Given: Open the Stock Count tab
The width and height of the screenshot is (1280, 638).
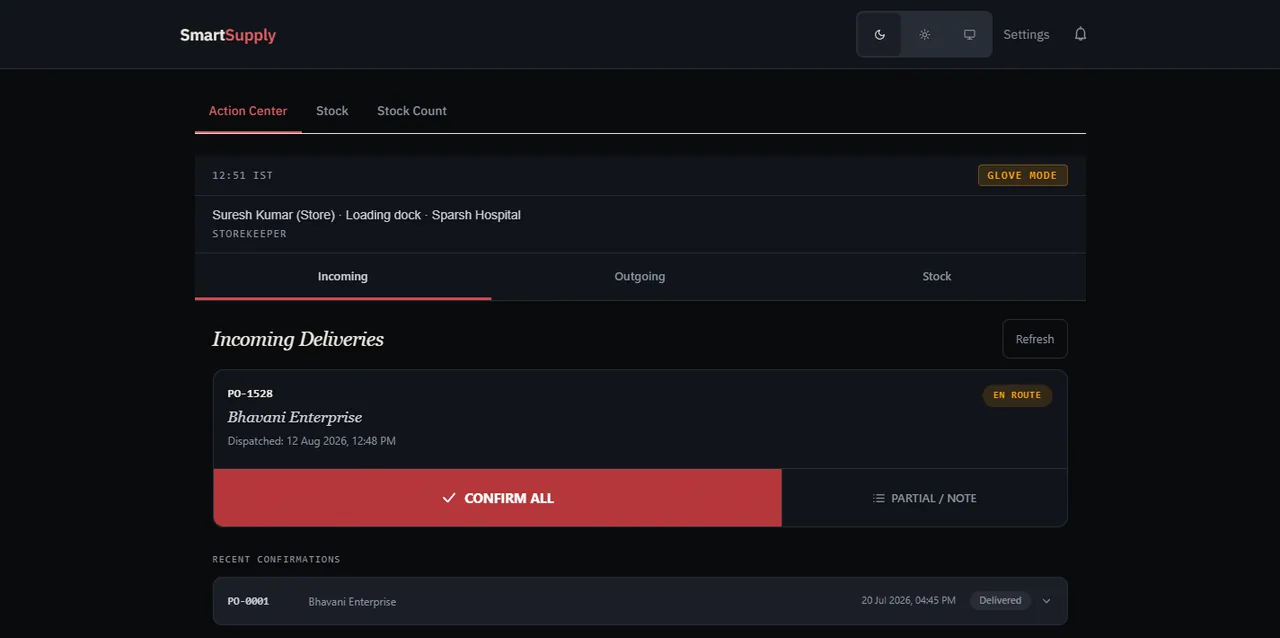Looking at the screenshot, I should coord(412,111).
